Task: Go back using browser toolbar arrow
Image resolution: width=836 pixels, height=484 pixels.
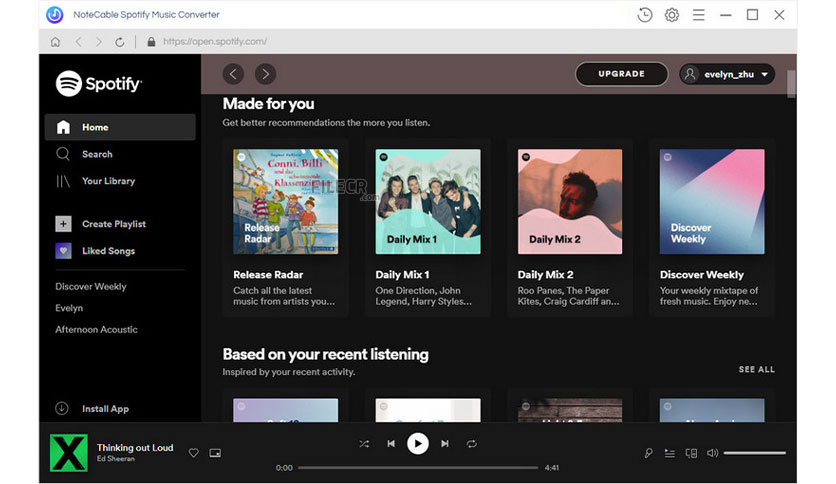Action: click(78, 42)
